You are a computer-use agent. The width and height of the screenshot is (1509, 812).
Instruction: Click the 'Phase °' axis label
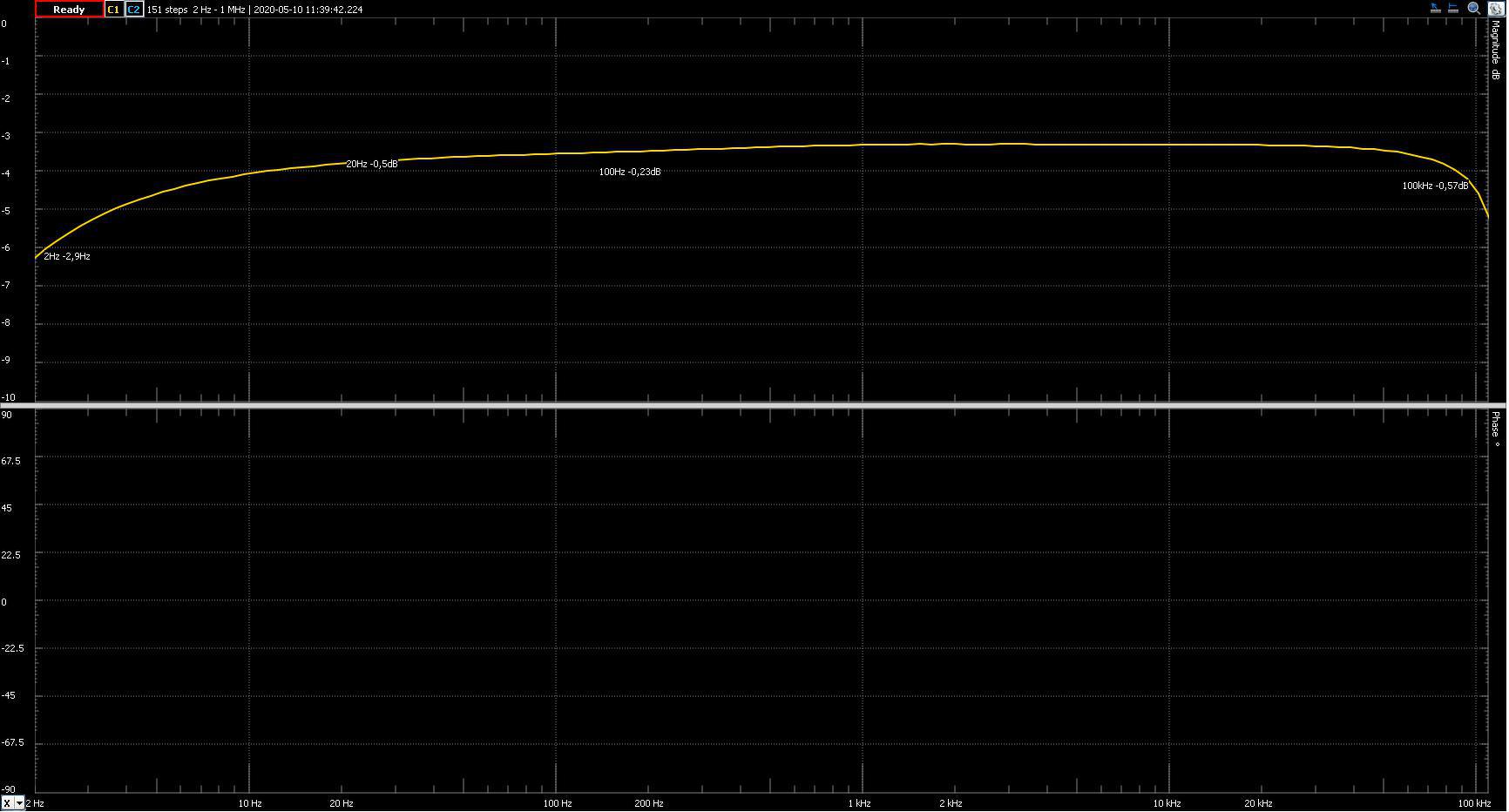click(1495, 430)
